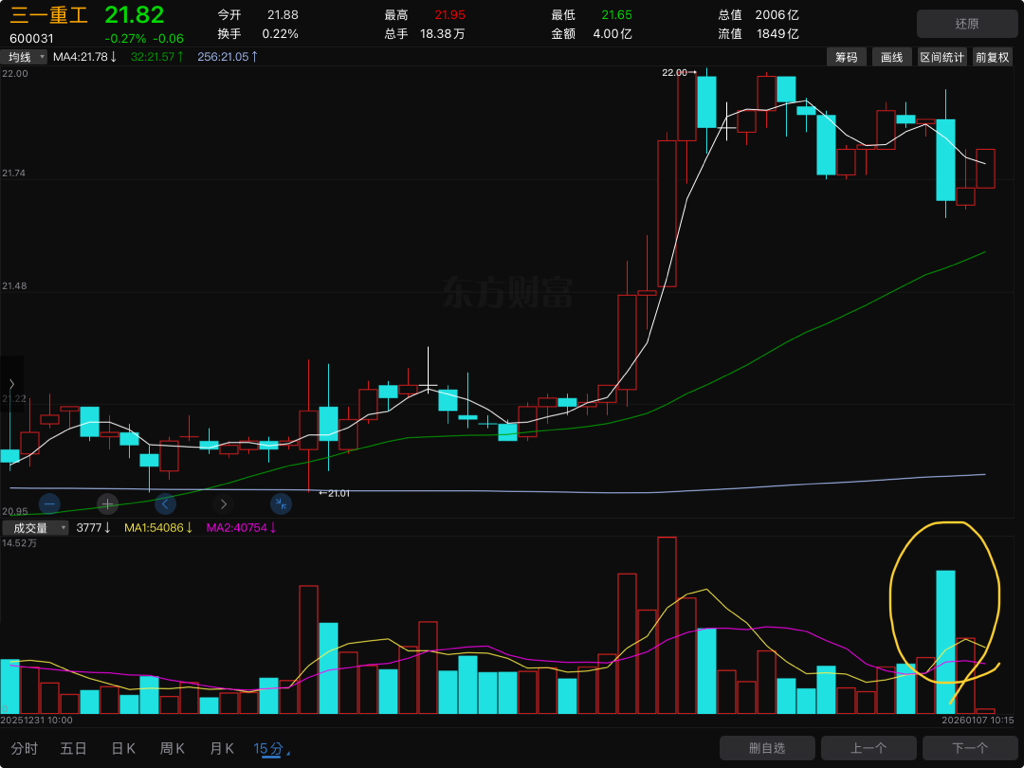
Task: Open 成交量 indicator dropdown
Action: 35,528
